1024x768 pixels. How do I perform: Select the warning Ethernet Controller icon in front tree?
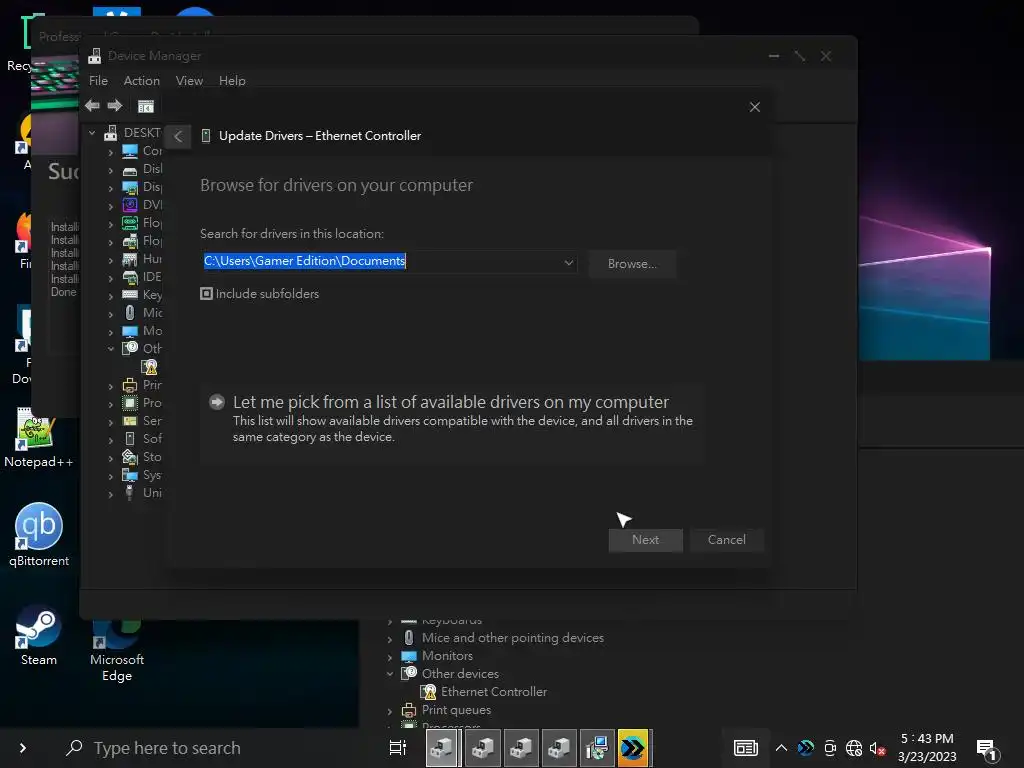pos(150,366)
